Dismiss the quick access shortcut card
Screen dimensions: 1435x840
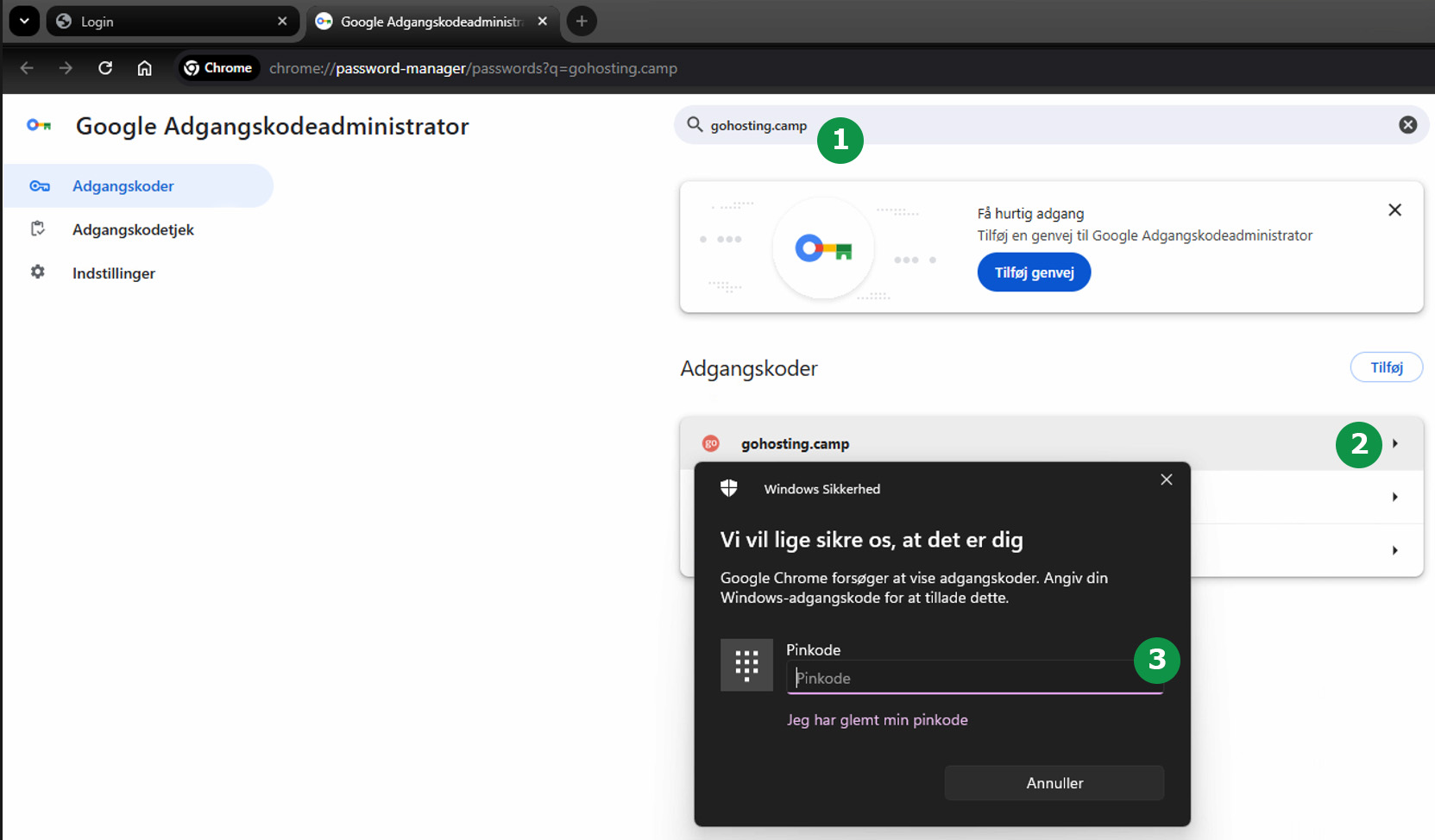point(1394,210)
